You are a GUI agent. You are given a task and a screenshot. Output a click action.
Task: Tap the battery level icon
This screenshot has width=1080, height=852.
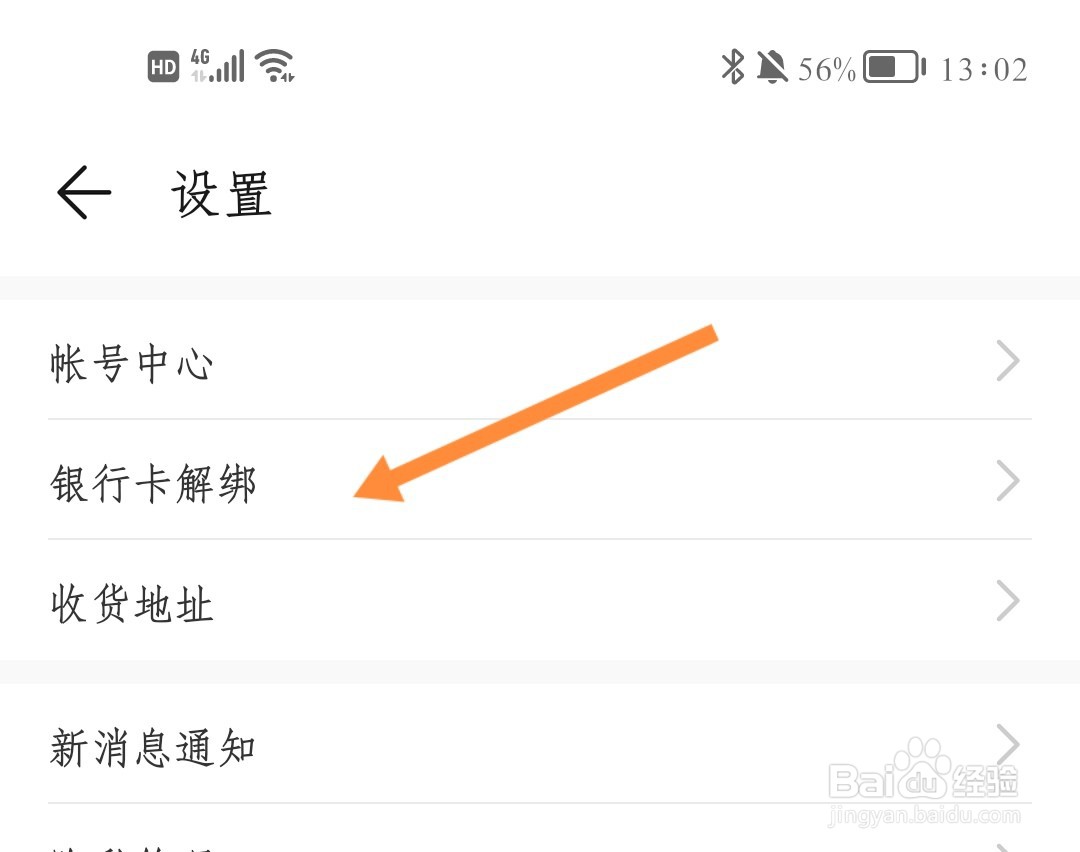[x=894, y=67]
